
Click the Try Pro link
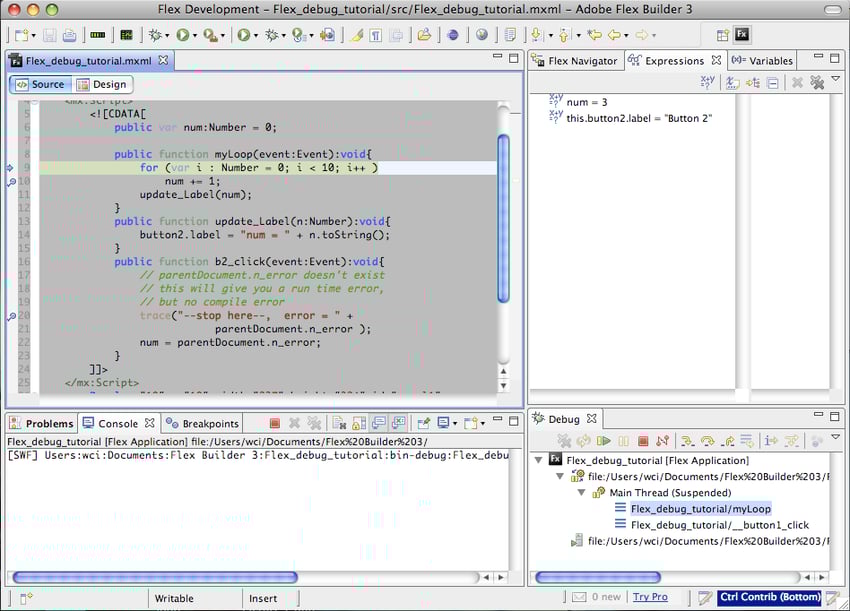coord(650,597)
